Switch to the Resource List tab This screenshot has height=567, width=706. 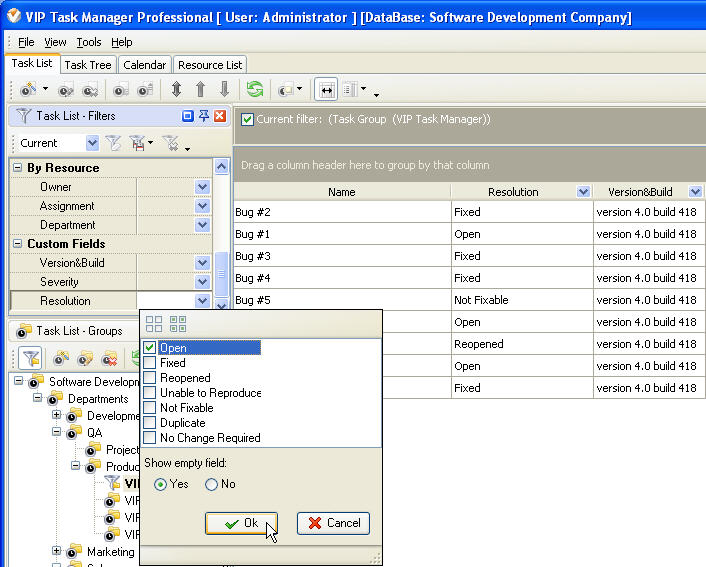coord(210,65)
